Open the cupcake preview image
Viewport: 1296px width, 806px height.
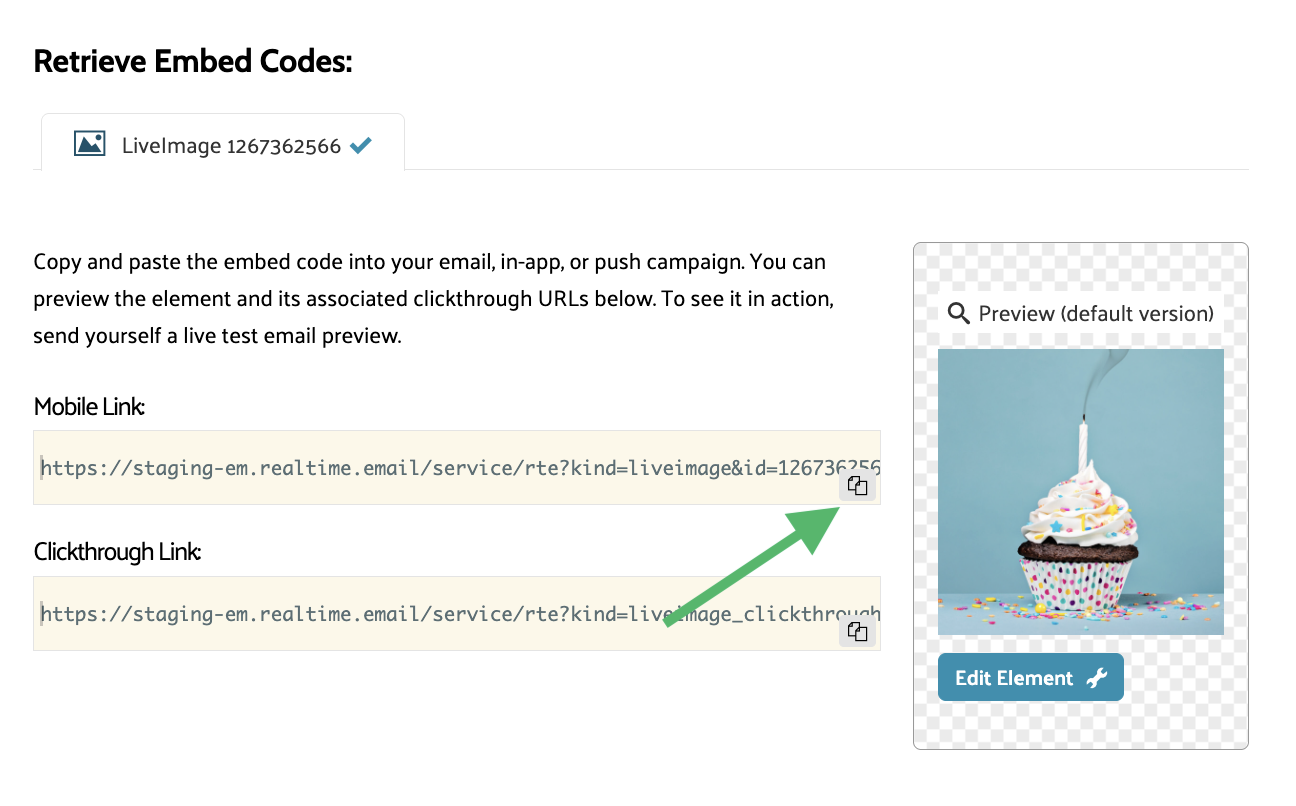pyautogui.click(x=1080, y=491)
